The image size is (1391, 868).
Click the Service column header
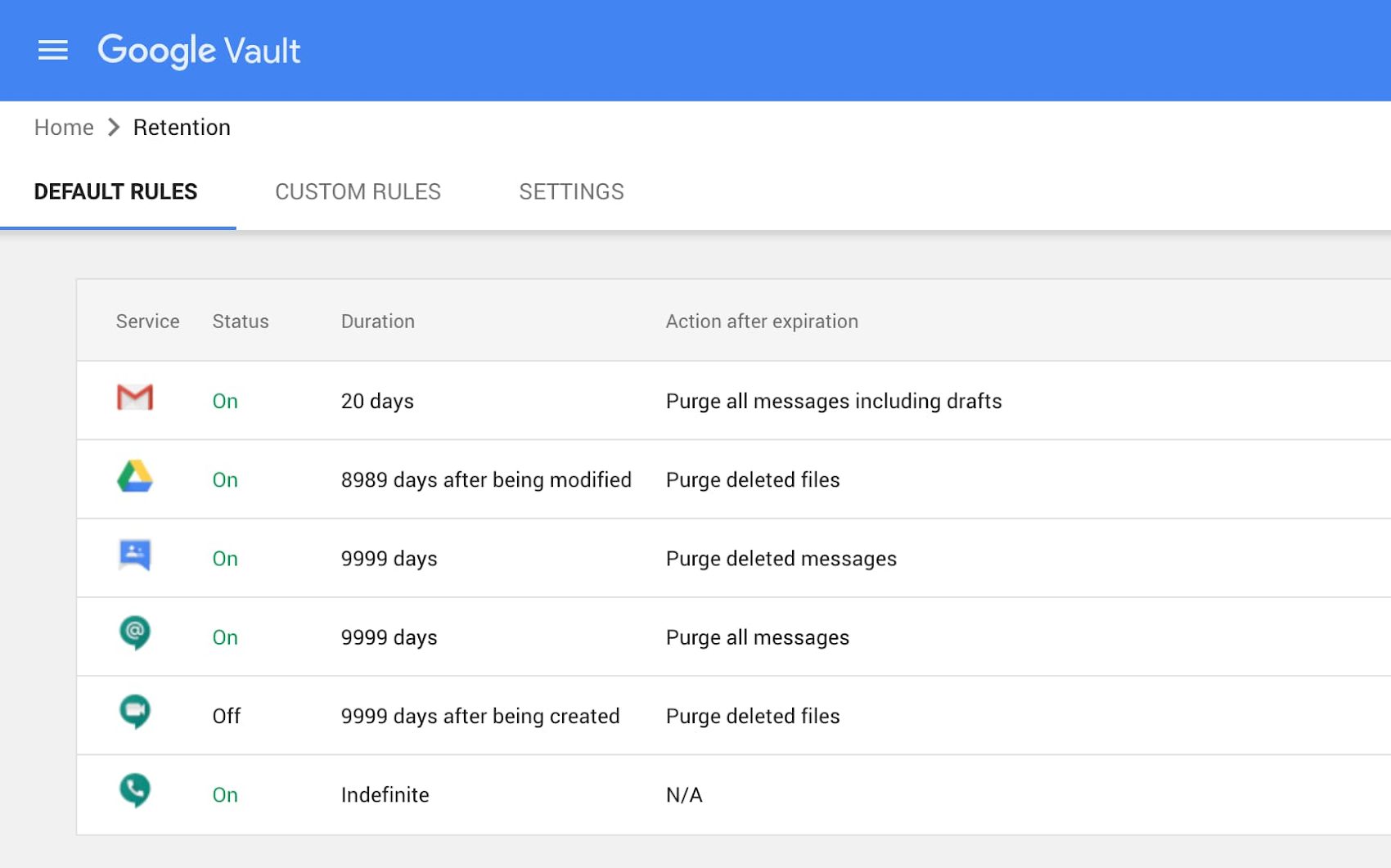[x=148, y=322]
